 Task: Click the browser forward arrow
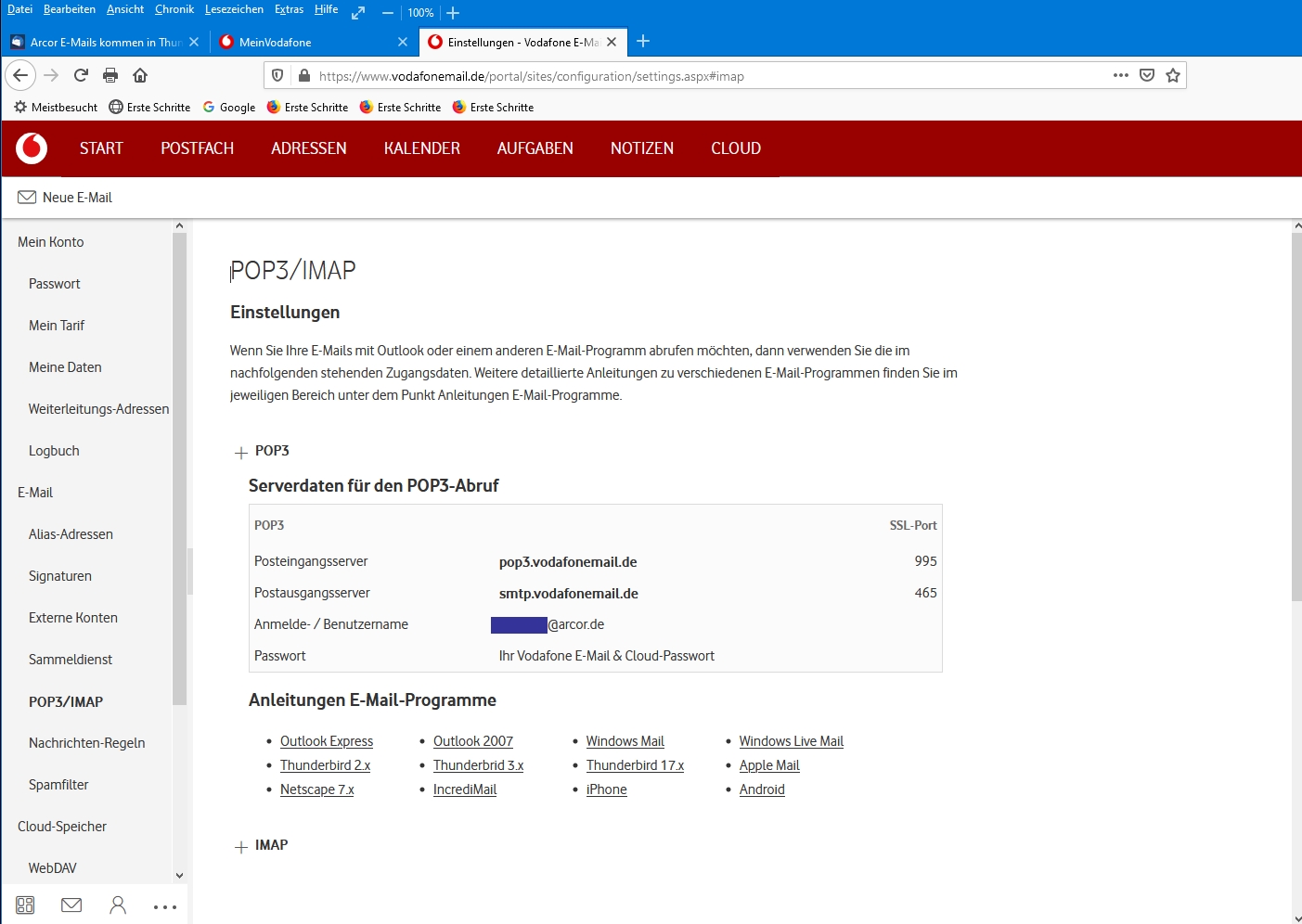(51, 75)
